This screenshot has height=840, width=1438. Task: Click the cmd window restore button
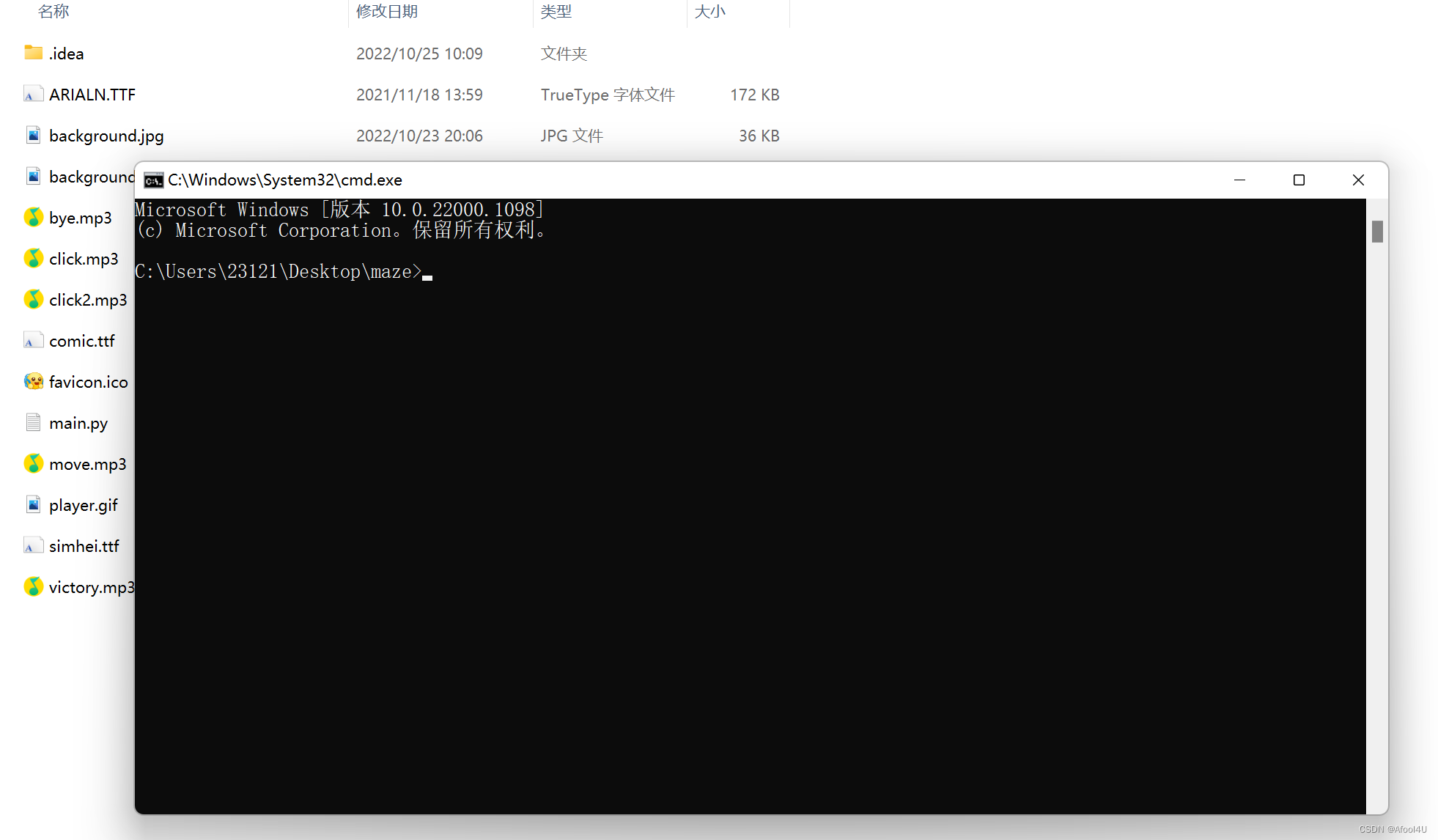pyautogui.click(x=1297, y=181)
